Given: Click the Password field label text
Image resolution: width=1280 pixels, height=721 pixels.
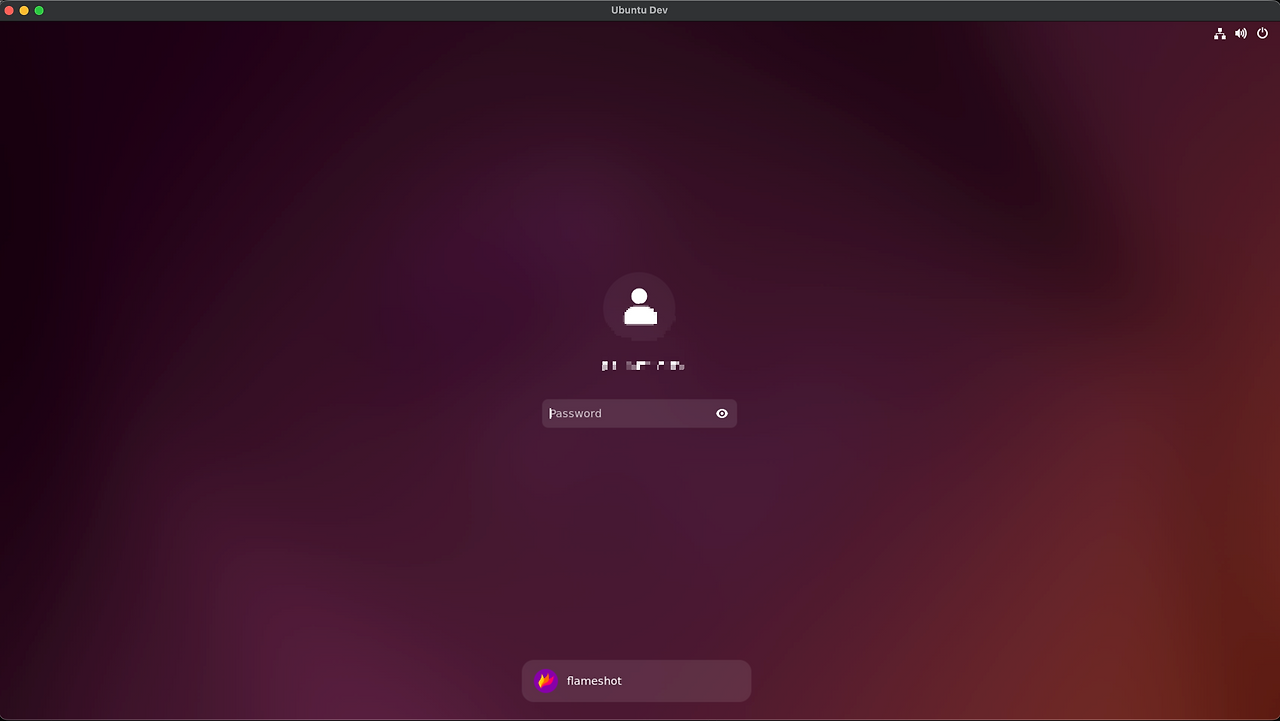Looking at the screenshot, I should [576, 413].
